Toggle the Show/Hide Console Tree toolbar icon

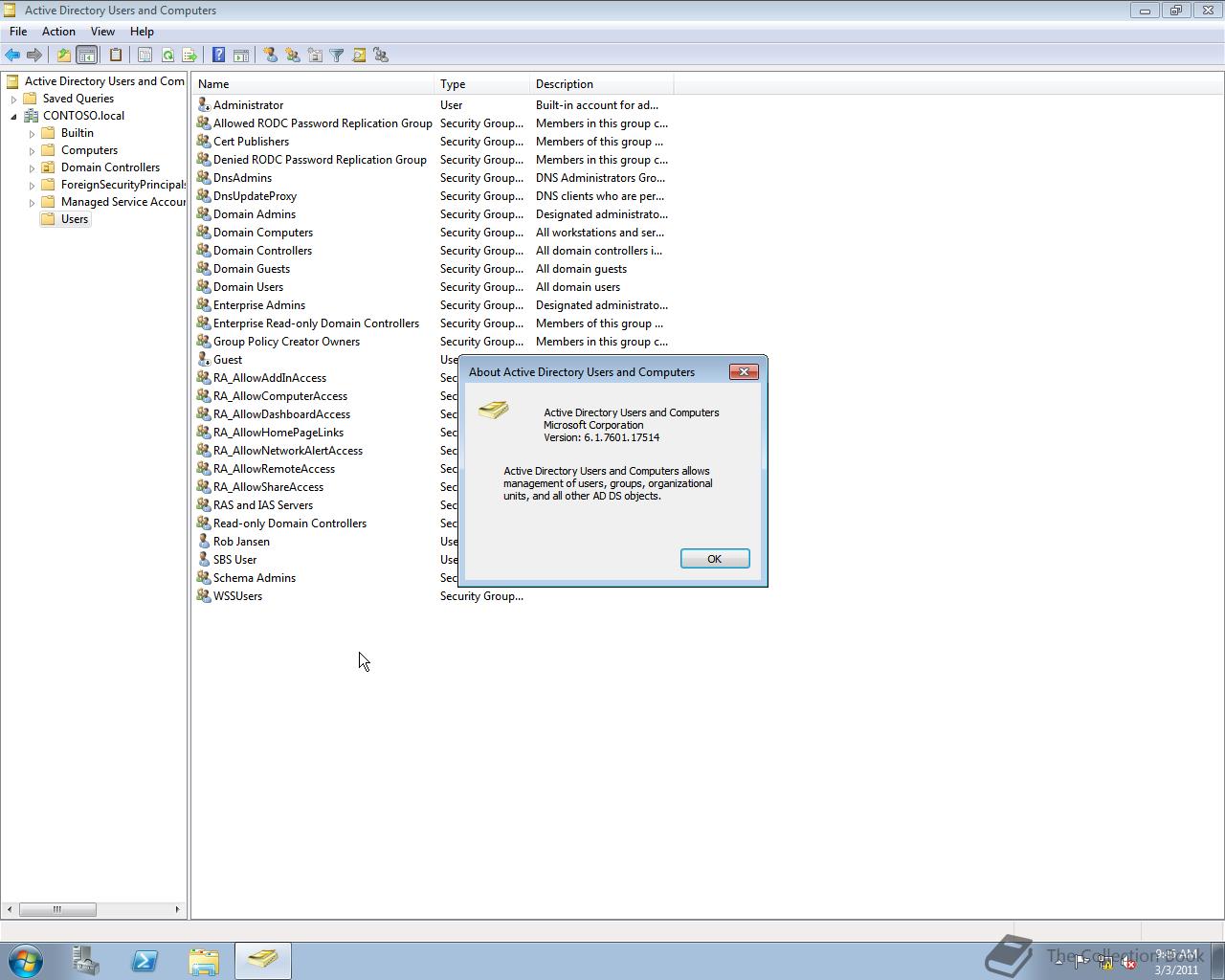pos(86,56)
